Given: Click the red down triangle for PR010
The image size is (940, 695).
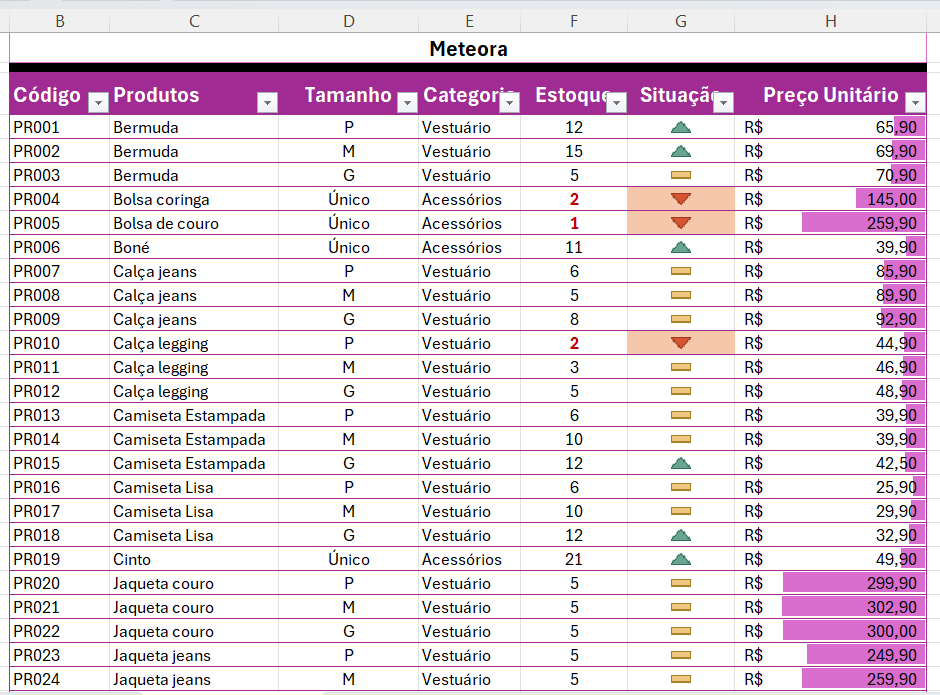Looking at the screenshot, I should [681, 343].
